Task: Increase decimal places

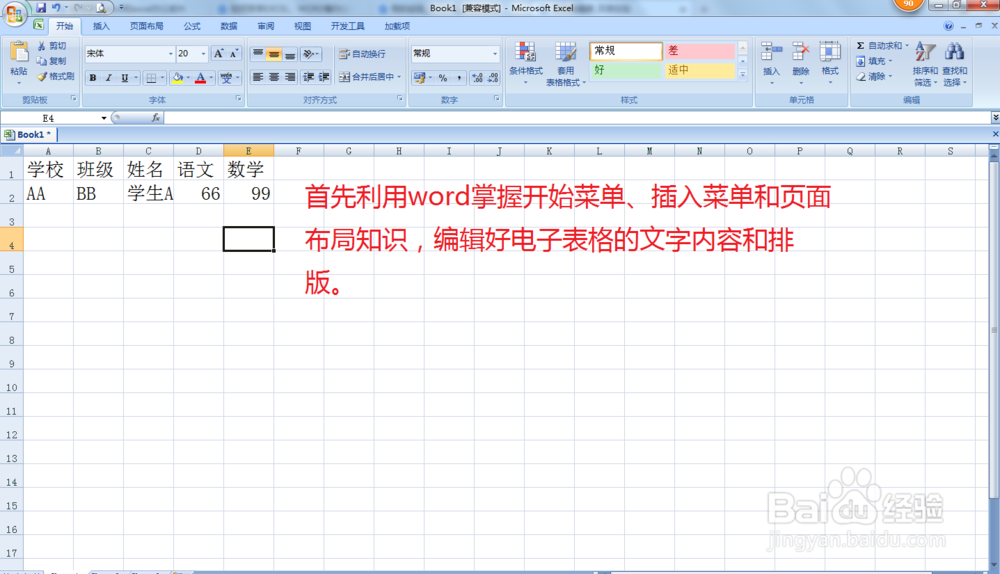Action: [x=477, y=78]
